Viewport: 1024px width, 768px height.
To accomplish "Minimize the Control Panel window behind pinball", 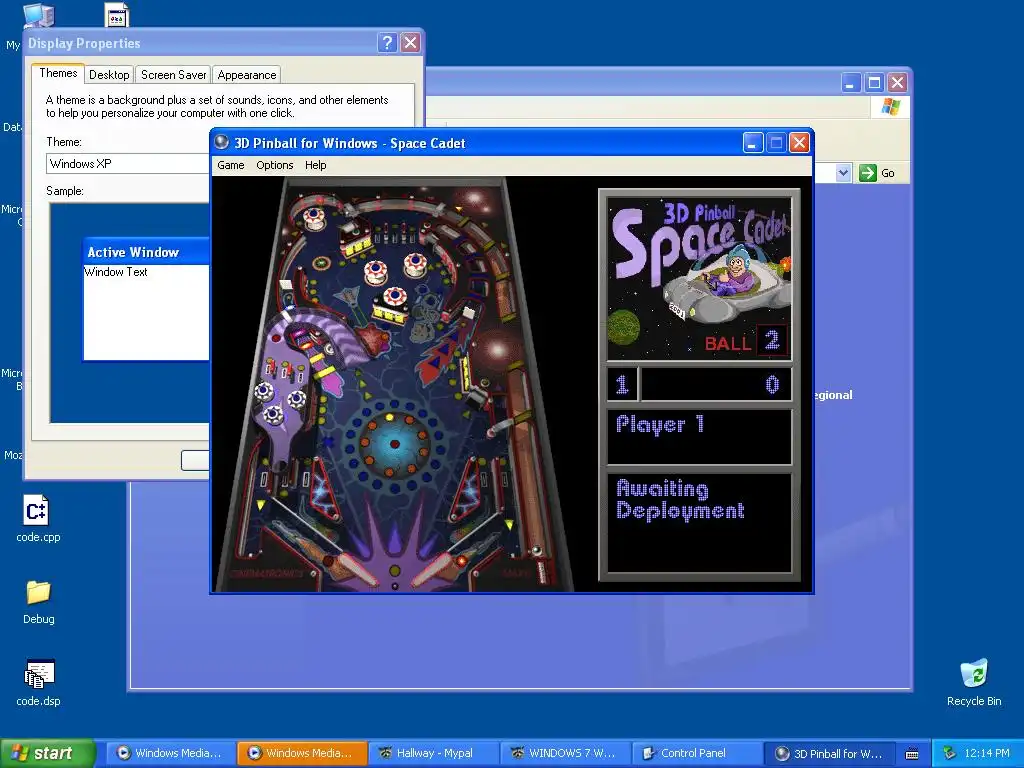I will (850, 82).
